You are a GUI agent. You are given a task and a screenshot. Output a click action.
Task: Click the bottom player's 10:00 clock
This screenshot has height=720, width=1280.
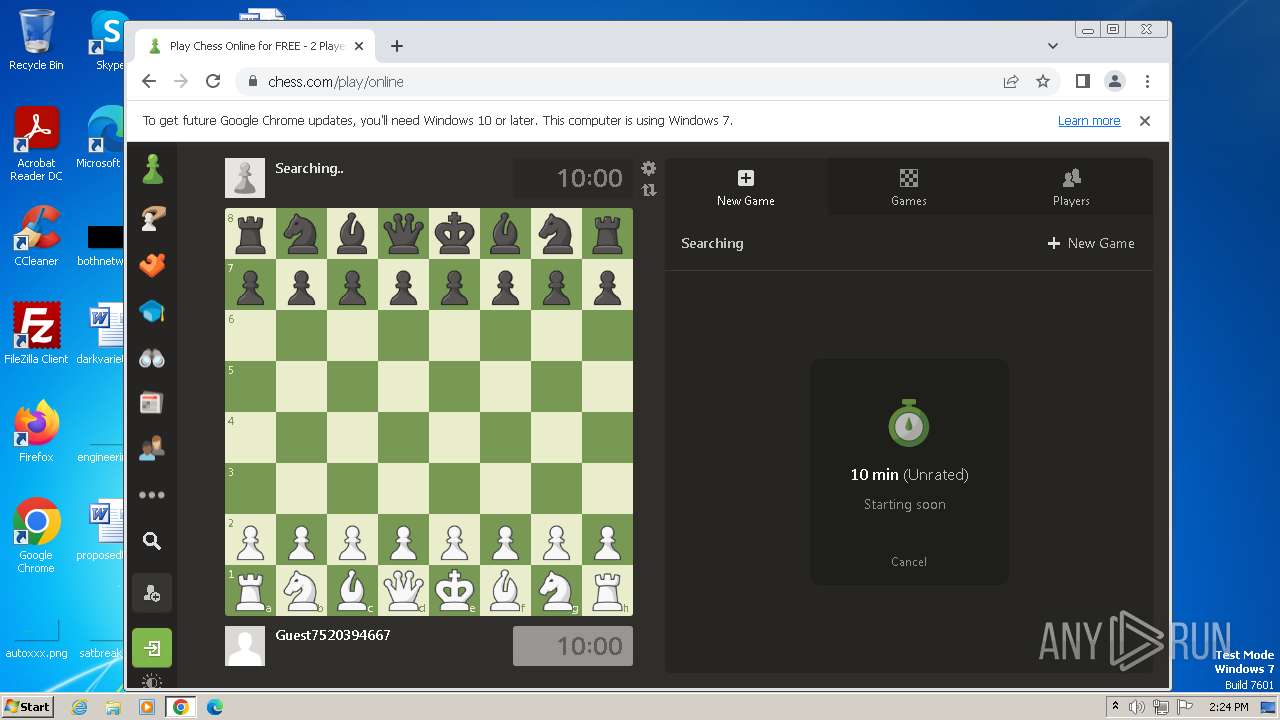click(x=573, y=646)
